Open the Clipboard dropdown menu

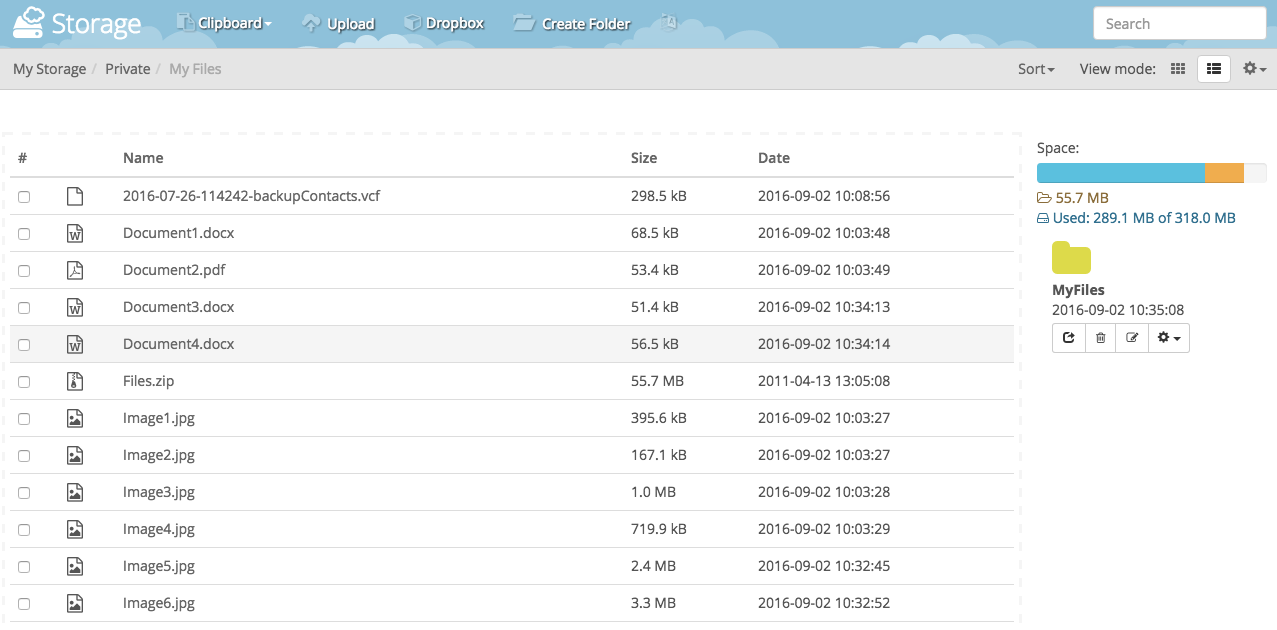pyautogui.click(x=224, y=23)
